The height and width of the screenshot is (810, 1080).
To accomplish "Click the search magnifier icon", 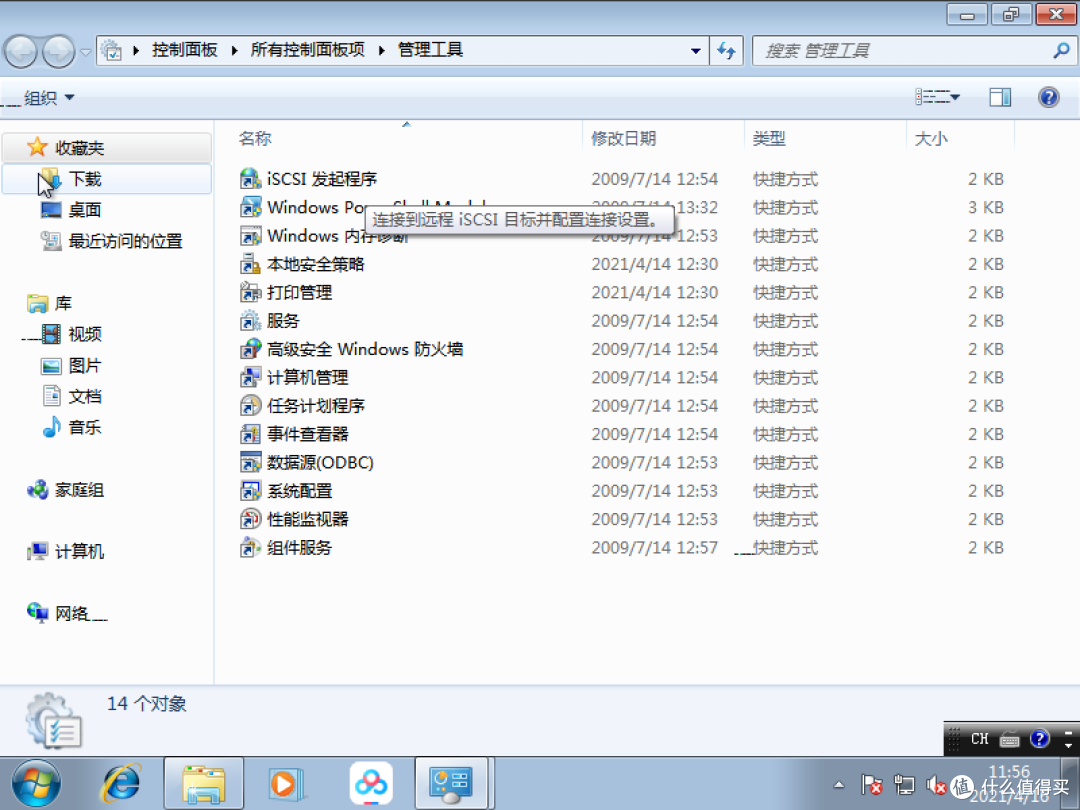I will 1061,50.
